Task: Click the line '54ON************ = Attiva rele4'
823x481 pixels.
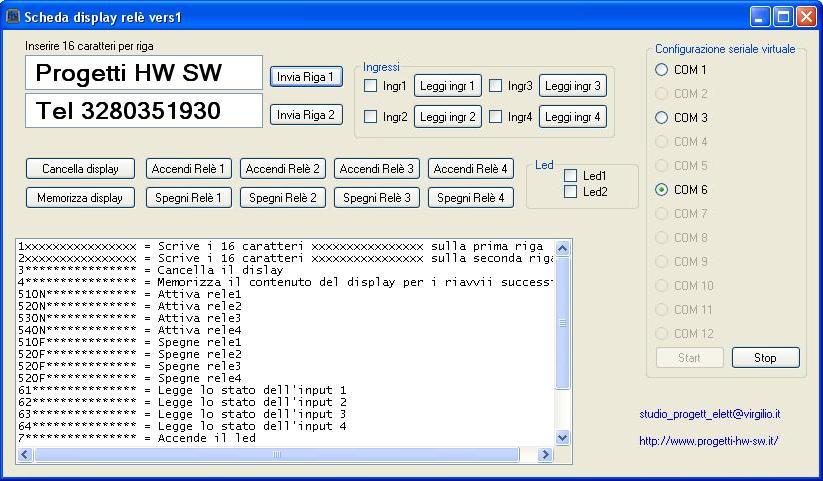Action: point(130,330)
